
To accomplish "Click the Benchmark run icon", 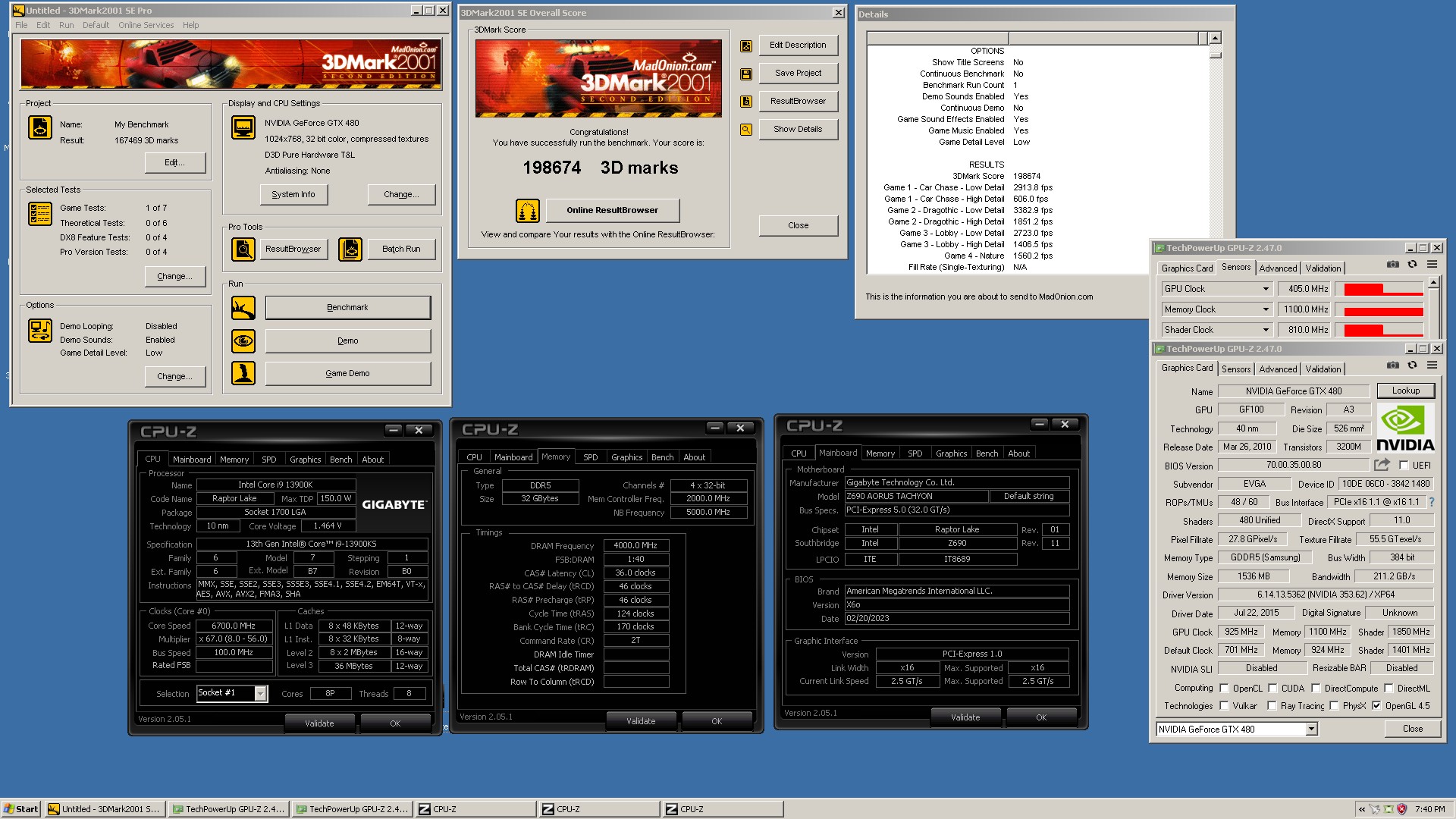I will pos(243,308).
